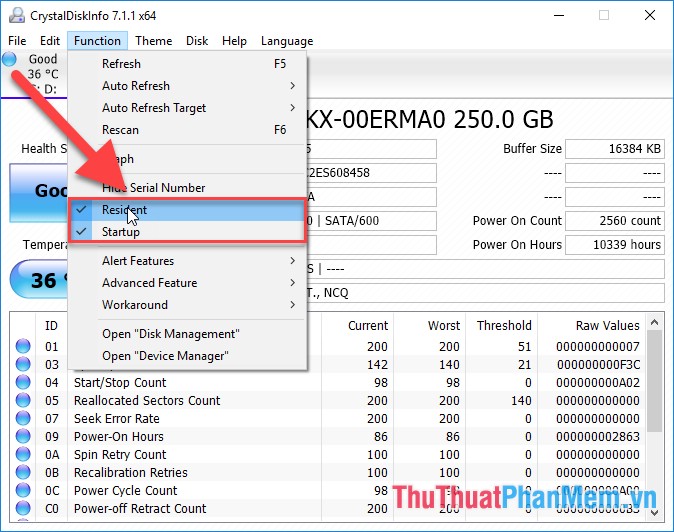Screen dimensions: 674x532
Task: Click the 36 °C temperature button
Action: click(40, 279)
